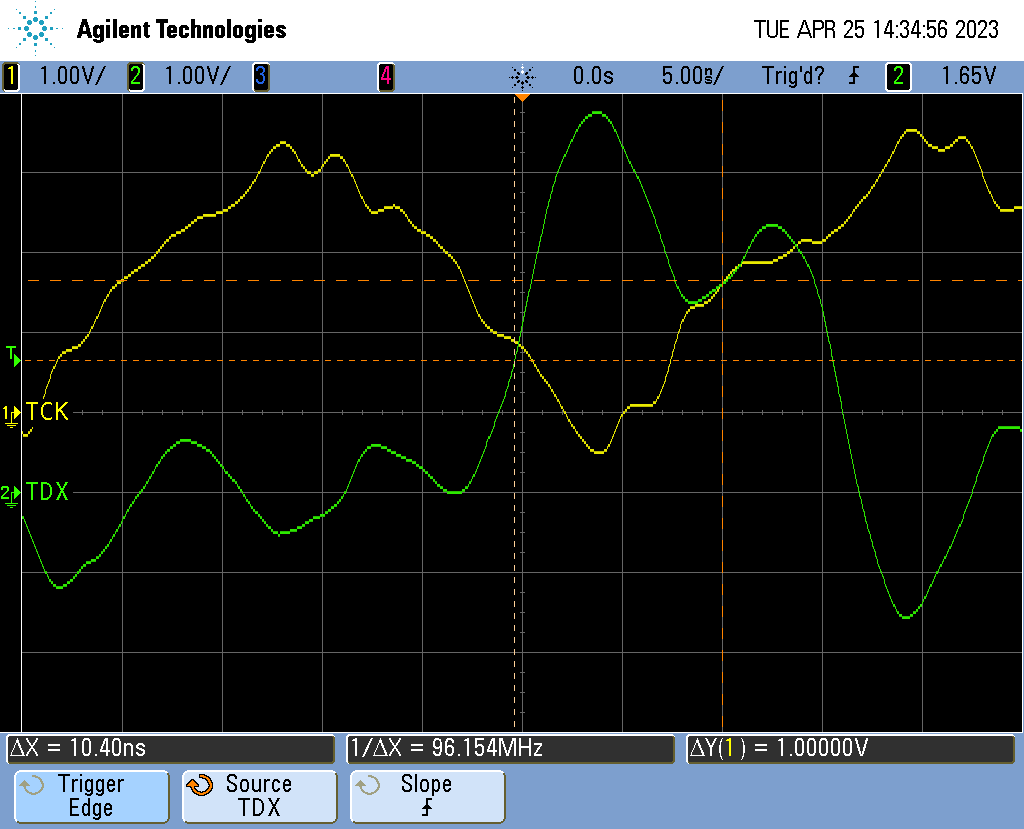The image size is (1024, 829).
Task: Click the green trigger source 2 indicator beside 1.65V
Action: (898, 76)
